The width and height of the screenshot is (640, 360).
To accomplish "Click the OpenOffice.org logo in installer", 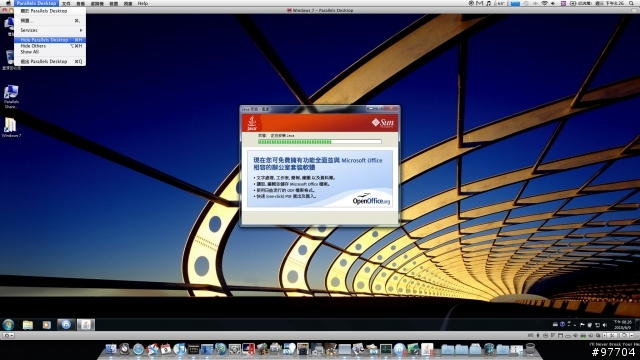I will [371, 200].
